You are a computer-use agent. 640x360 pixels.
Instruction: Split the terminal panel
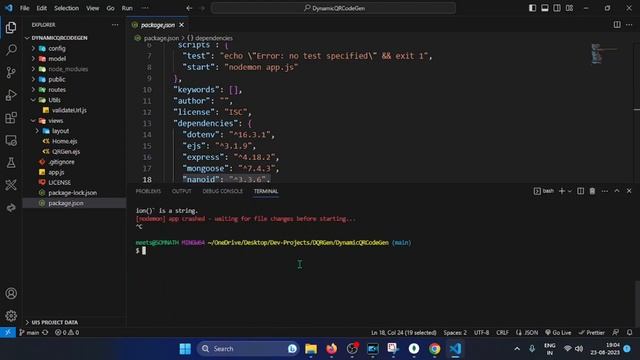(580, 191)
